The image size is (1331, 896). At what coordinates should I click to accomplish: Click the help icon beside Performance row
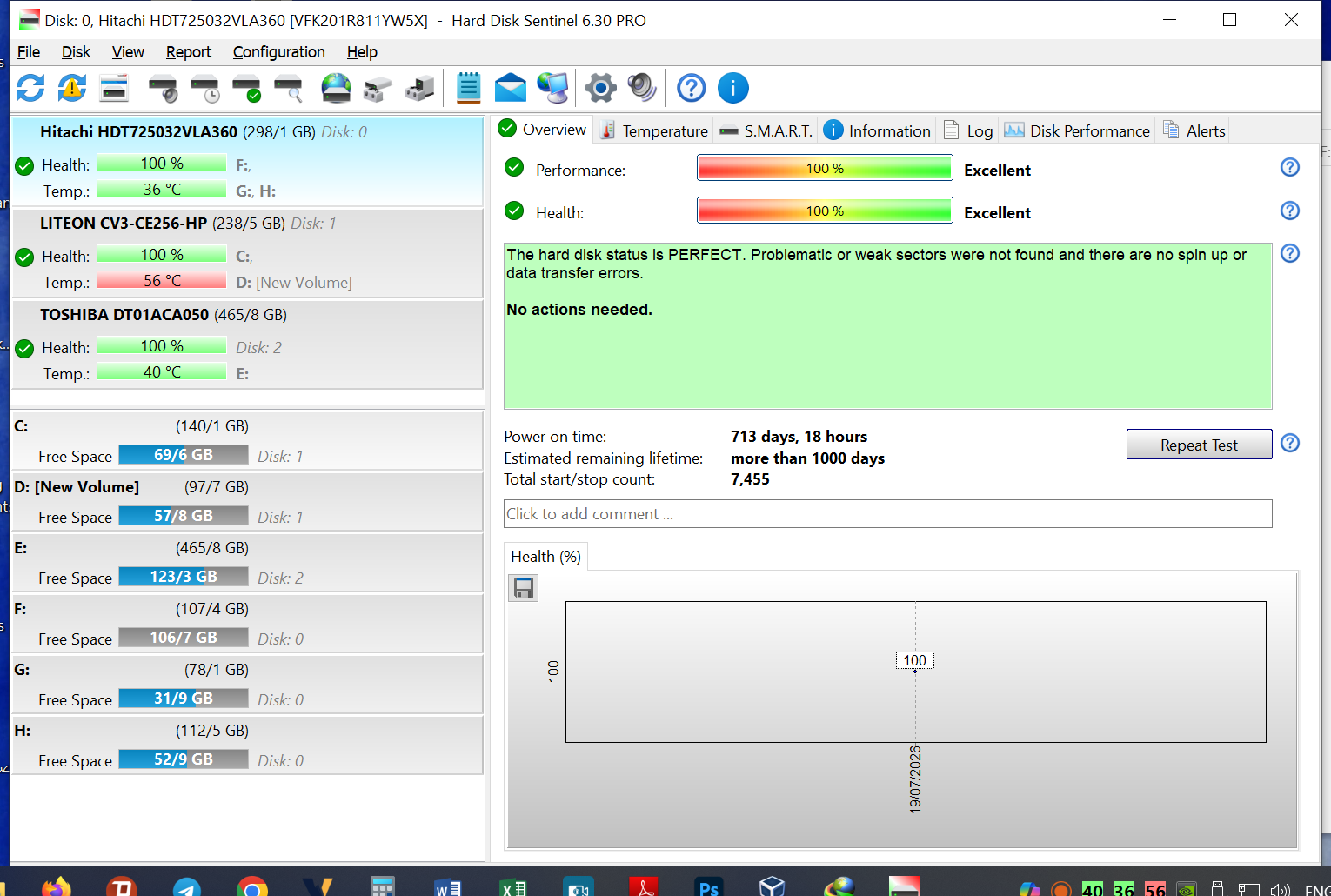[x=1290, y=167]
